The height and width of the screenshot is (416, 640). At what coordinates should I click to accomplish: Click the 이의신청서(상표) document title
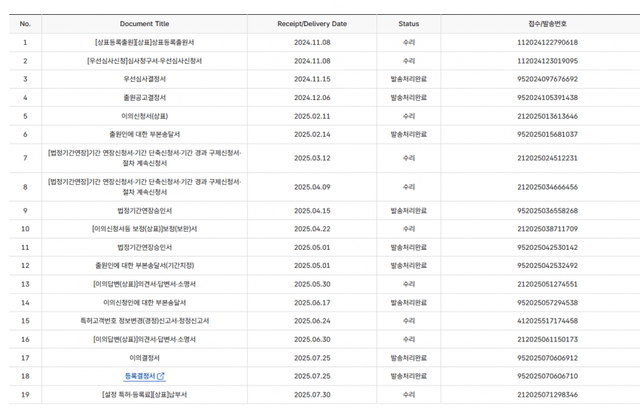pyautogui.click(x=144, y=116)
